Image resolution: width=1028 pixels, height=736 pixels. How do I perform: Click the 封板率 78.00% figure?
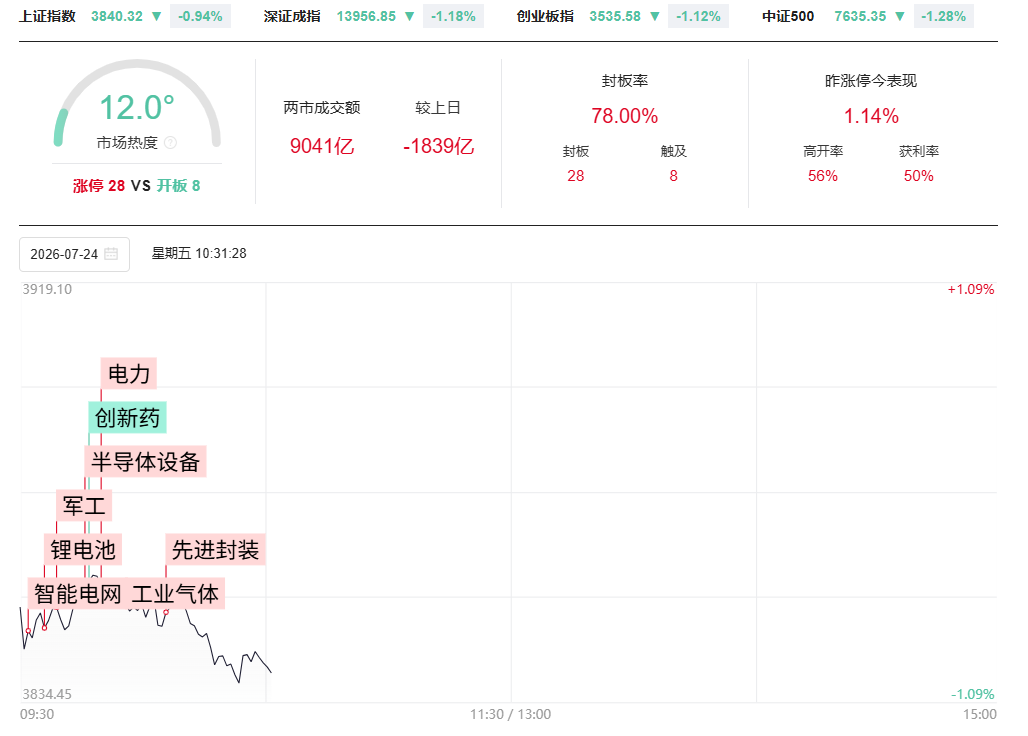(624, 116)
